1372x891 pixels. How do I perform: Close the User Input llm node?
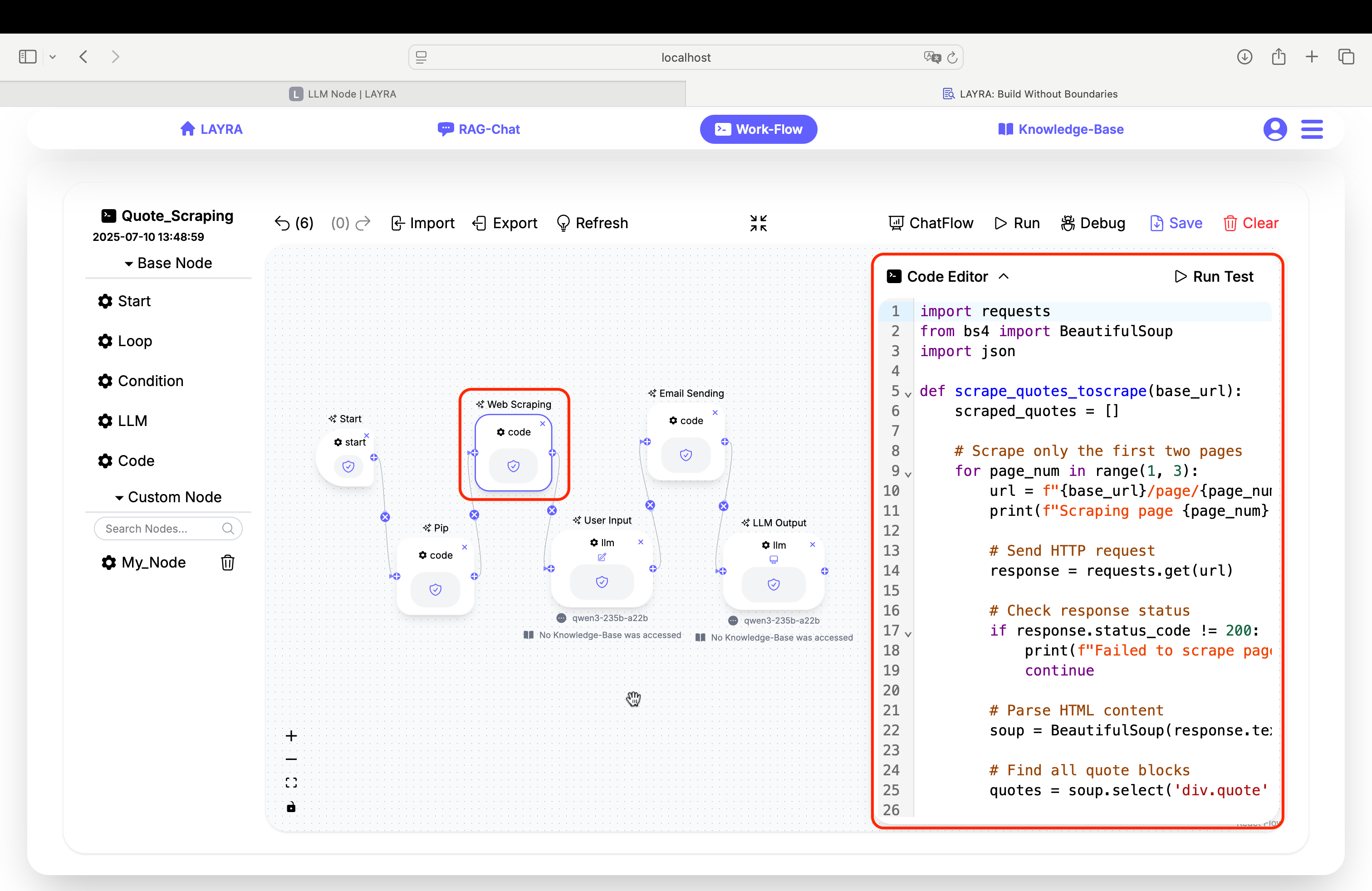click(x=641, y=542)
